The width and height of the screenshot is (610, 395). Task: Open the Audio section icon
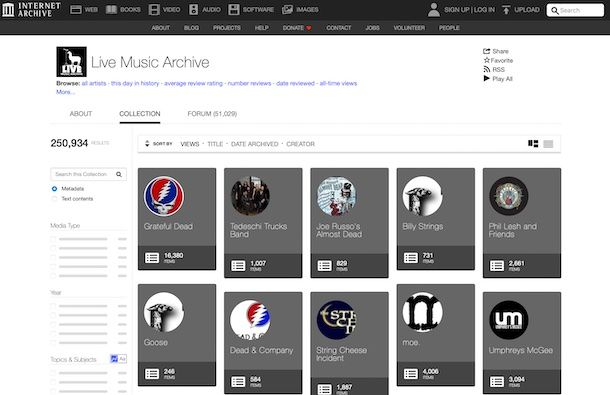click(193, 10)
